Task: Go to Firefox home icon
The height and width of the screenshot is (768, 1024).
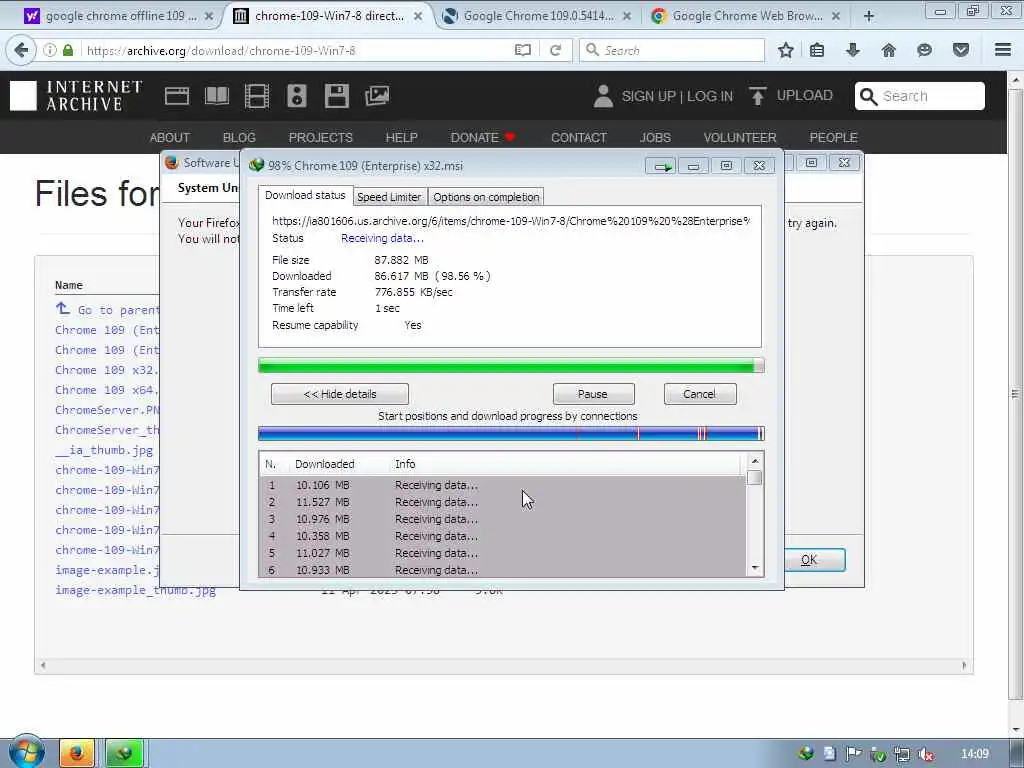Action: [888, 50]
